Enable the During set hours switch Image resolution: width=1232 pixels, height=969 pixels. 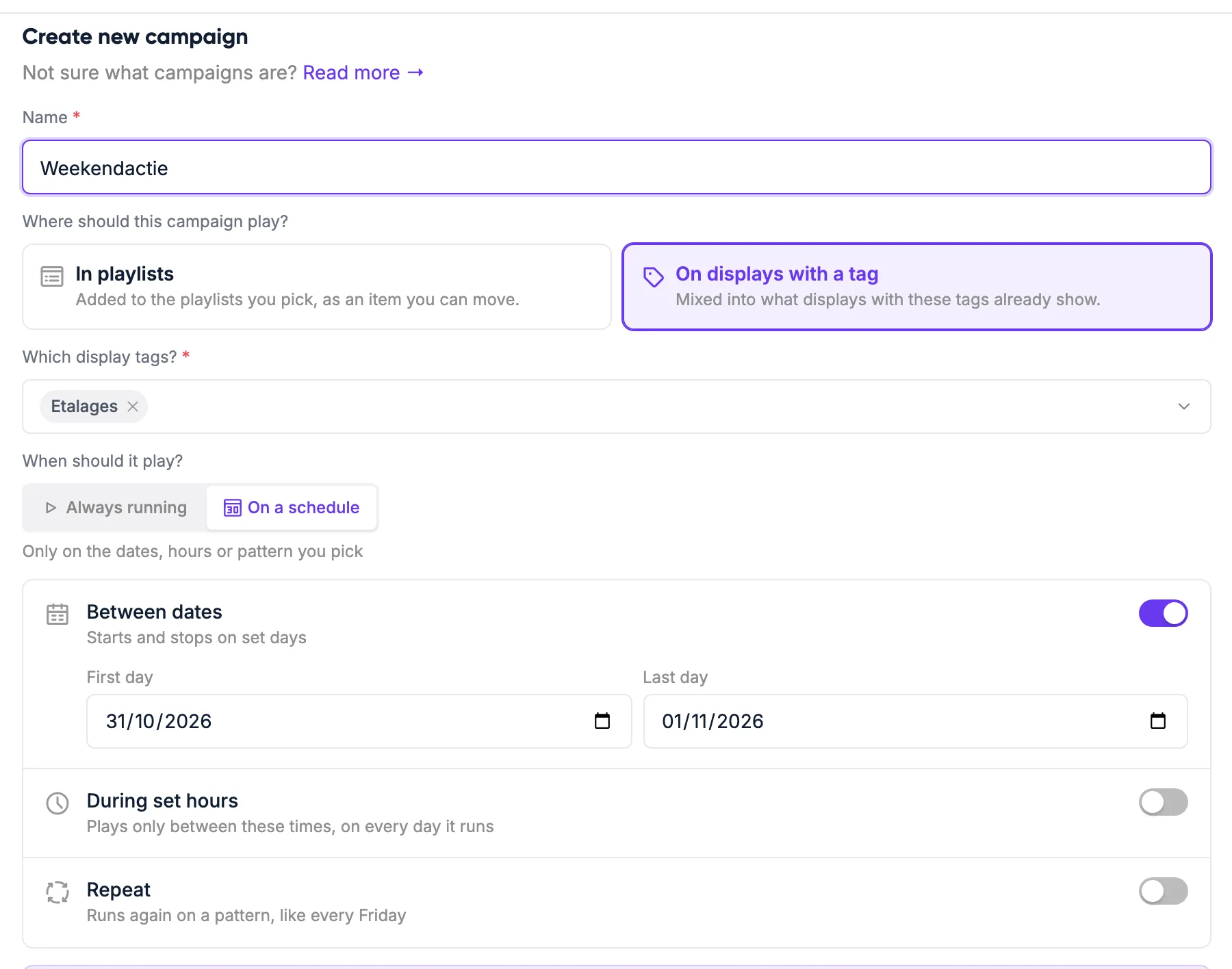[x=1163, y=802]
